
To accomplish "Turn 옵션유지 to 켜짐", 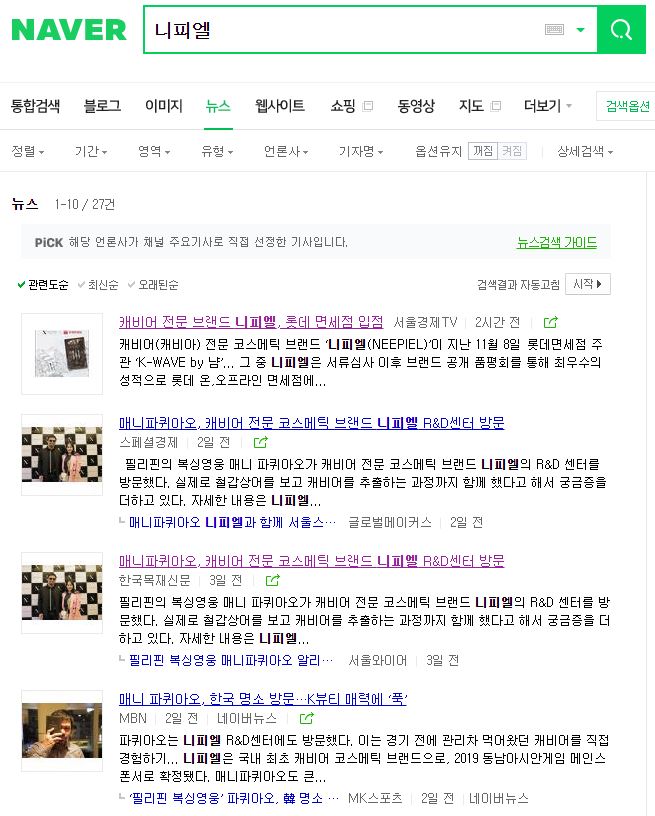I will click(x=512, y=151).
